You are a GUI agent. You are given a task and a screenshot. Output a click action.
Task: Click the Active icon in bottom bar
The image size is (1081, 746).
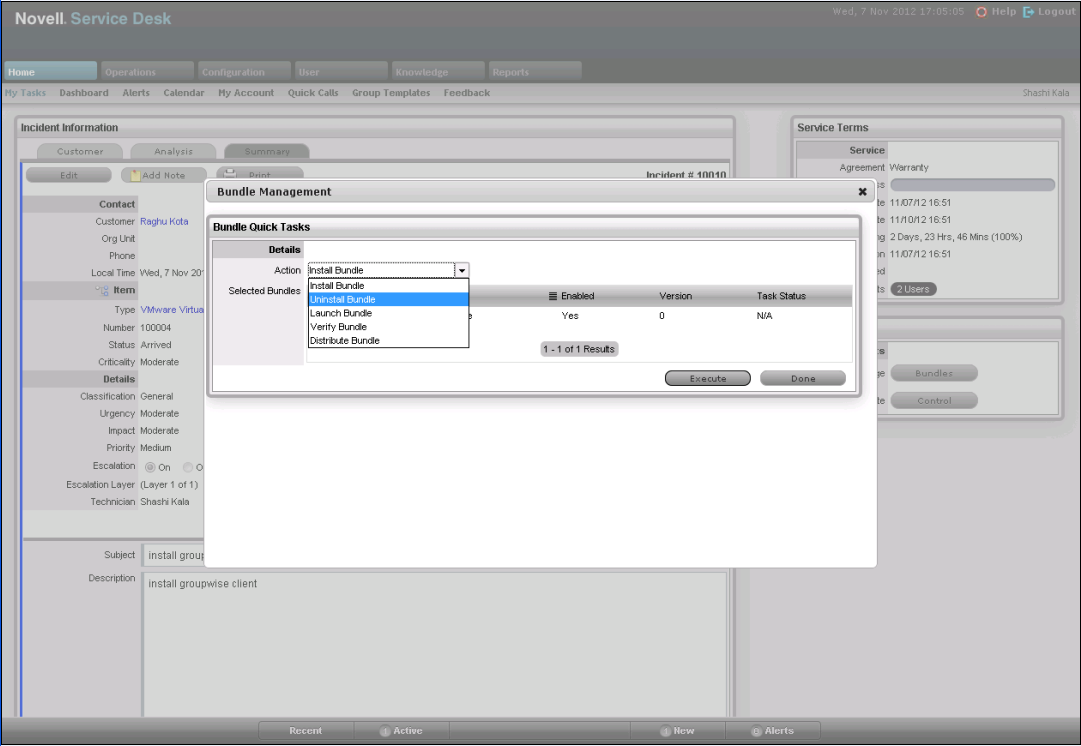coord(384,731)
